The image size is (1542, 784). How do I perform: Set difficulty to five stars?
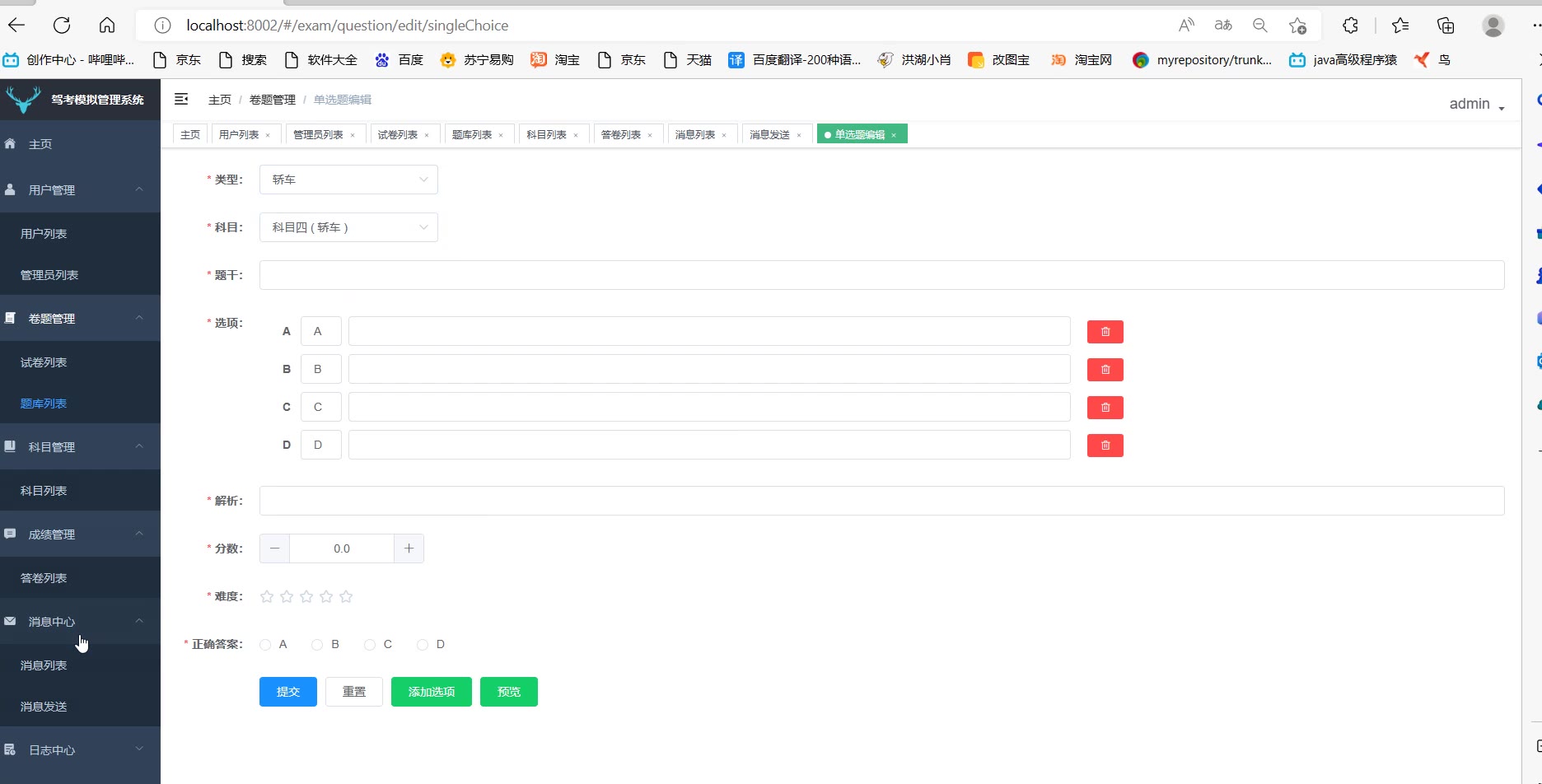tap(346, 596)
